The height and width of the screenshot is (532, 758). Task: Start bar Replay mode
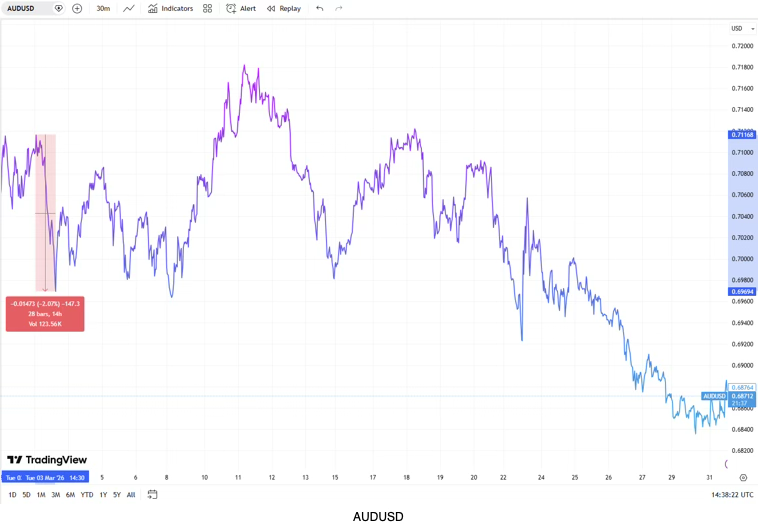[x=283, y=8]
